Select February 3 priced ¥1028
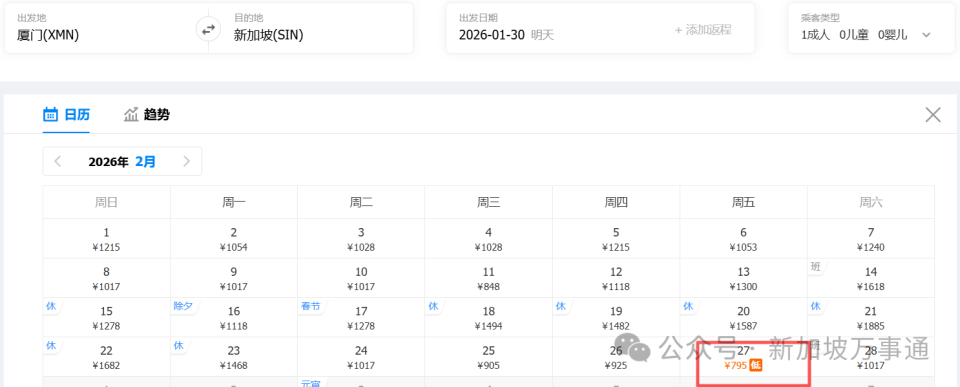The width and height of the screenshot is (960, 387). pyautogui.click(x=361, y=239)
